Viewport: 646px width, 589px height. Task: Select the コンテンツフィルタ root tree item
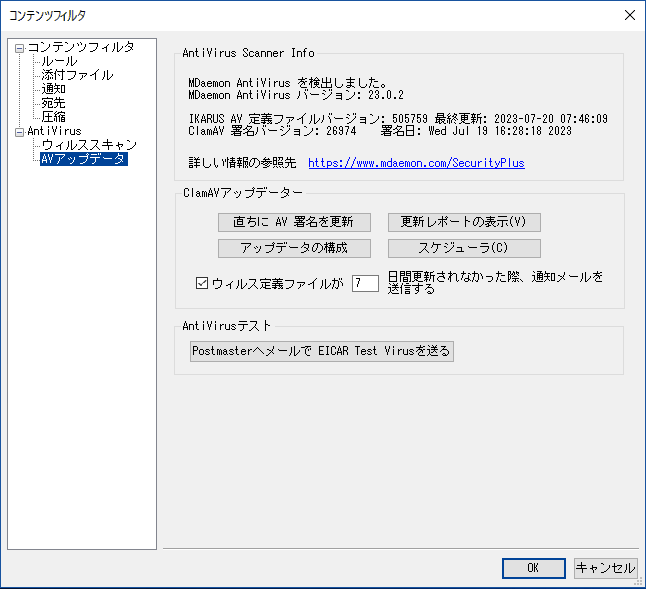[x=81, y=47]
